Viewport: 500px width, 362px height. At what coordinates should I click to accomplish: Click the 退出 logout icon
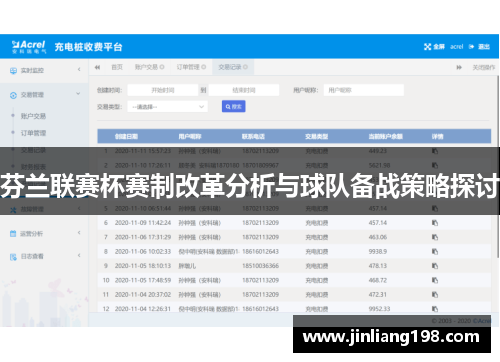point(471,47)
